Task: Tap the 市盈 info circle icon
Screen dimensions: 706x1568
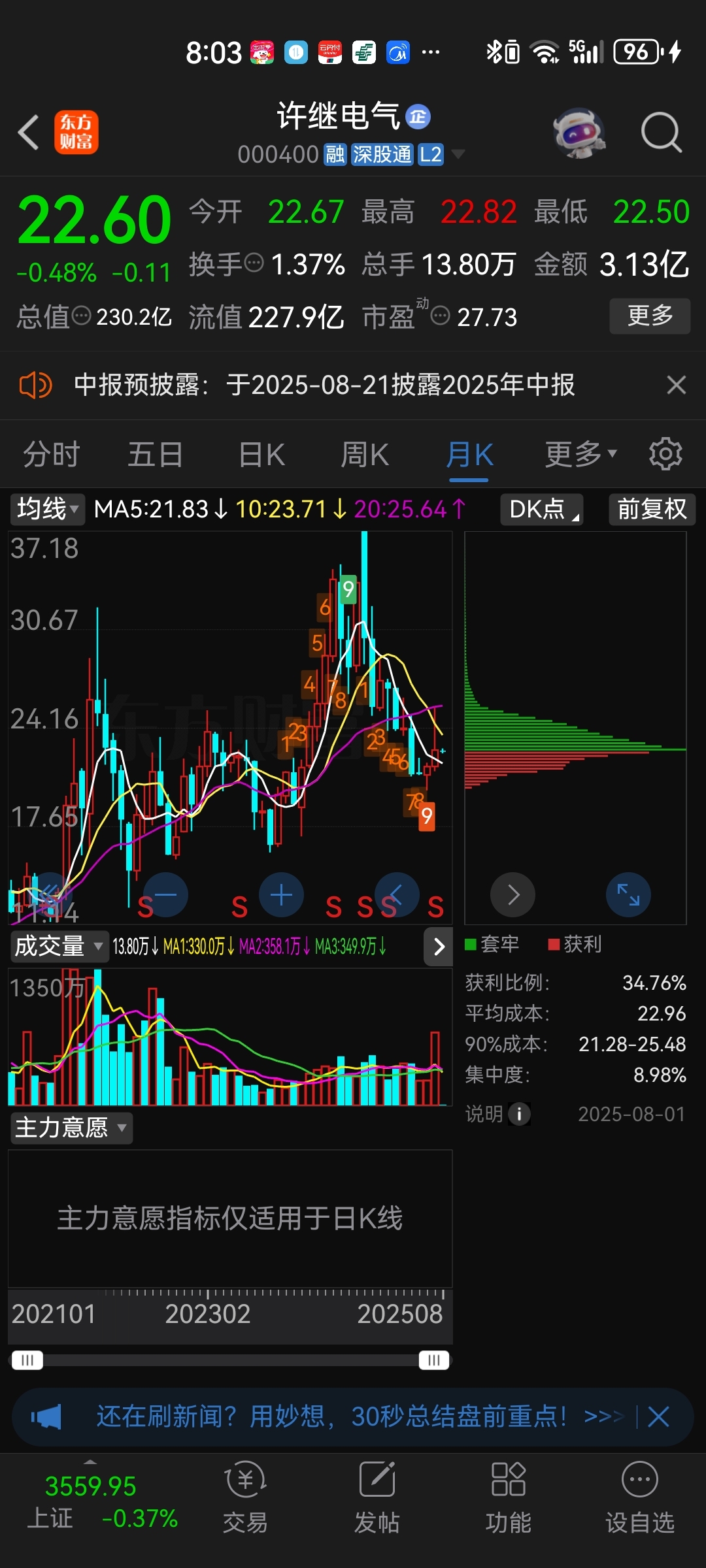Action: point(441,316)
